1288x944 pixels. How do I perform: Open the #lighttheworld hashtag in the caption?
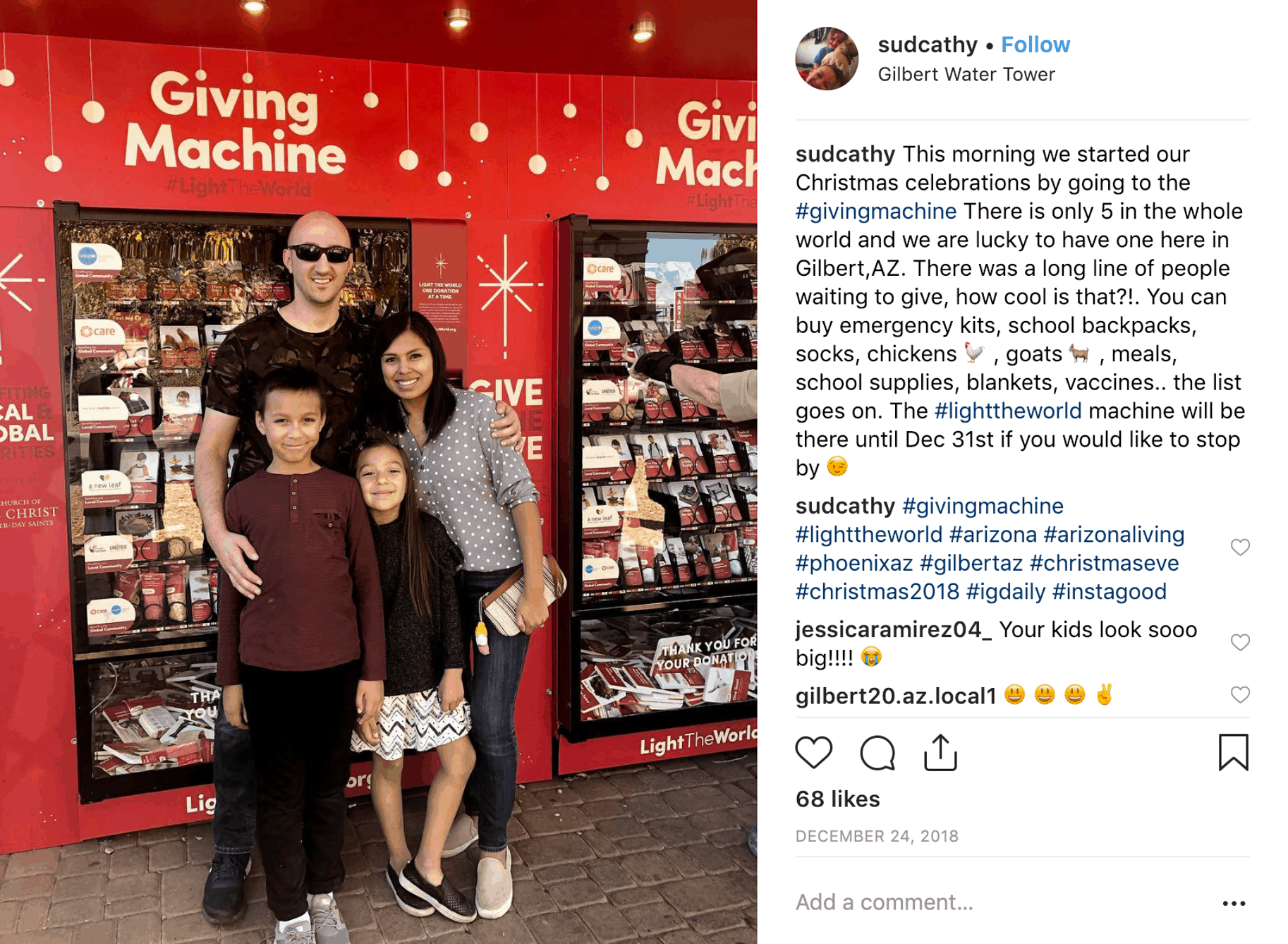coord(1008,411)
